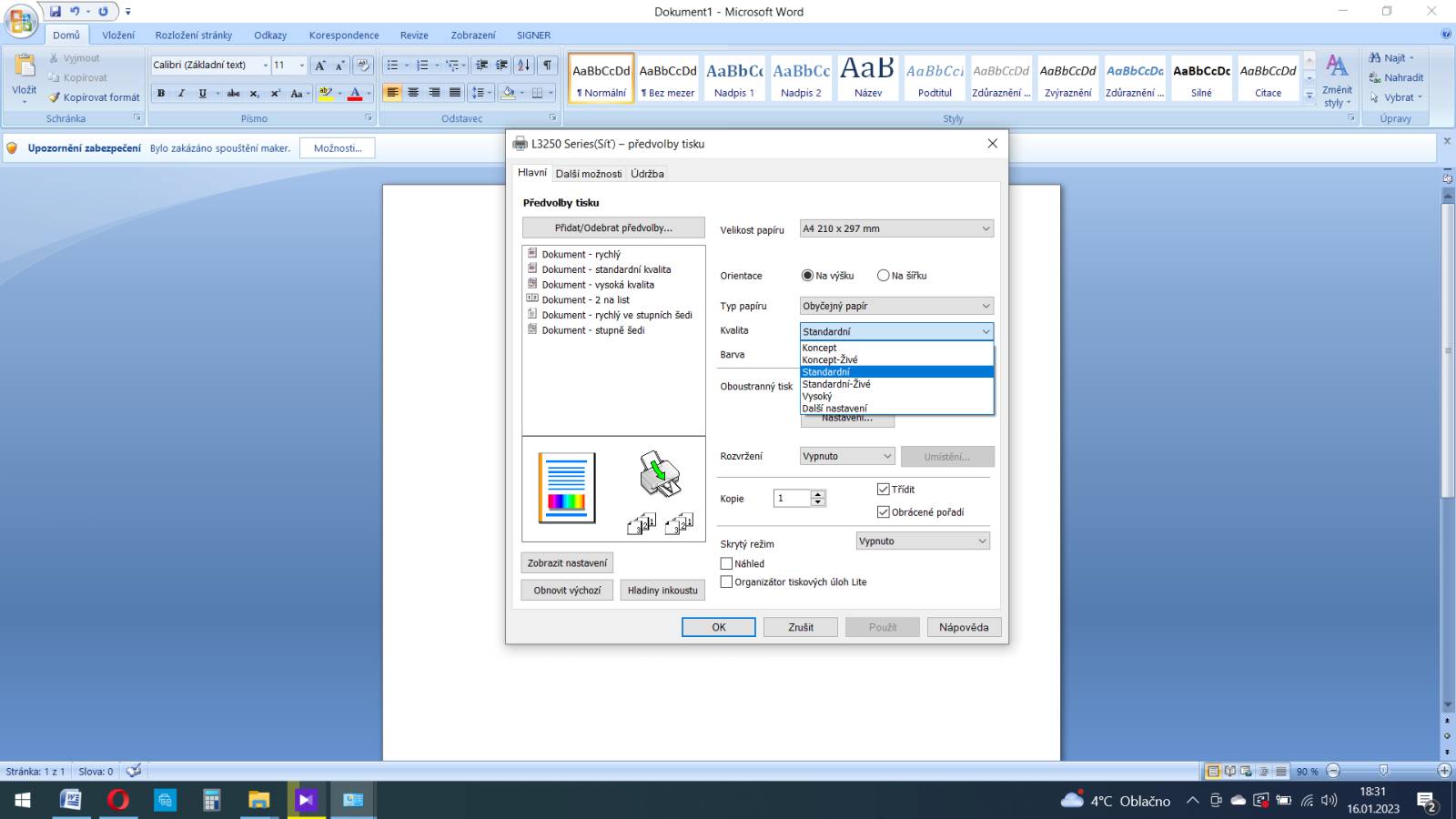1456x819 pixels.
Task: Decrease paragraph indent
Action: (x=481, y=65)
